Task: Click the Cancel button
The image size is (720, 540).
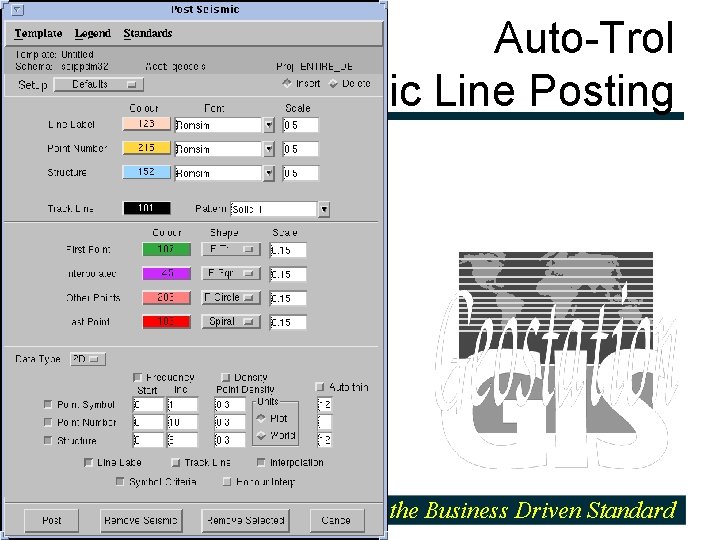Action: tap(336, 520)
